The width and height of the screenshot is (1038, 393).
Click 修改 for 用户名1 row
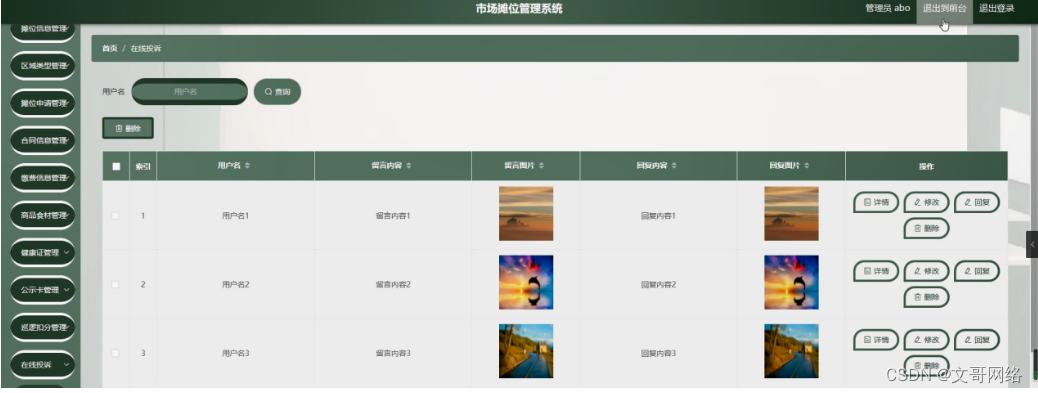coord(926,202)
